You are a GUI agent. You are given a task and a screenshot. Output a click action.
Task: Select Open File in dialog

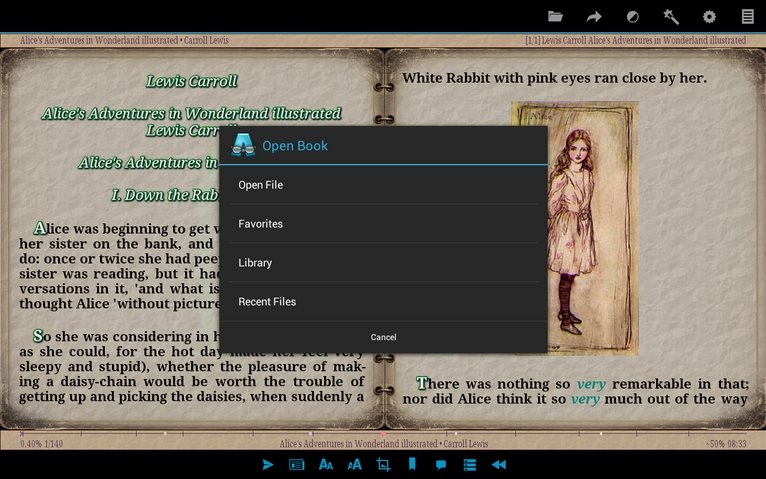(383, 185)
